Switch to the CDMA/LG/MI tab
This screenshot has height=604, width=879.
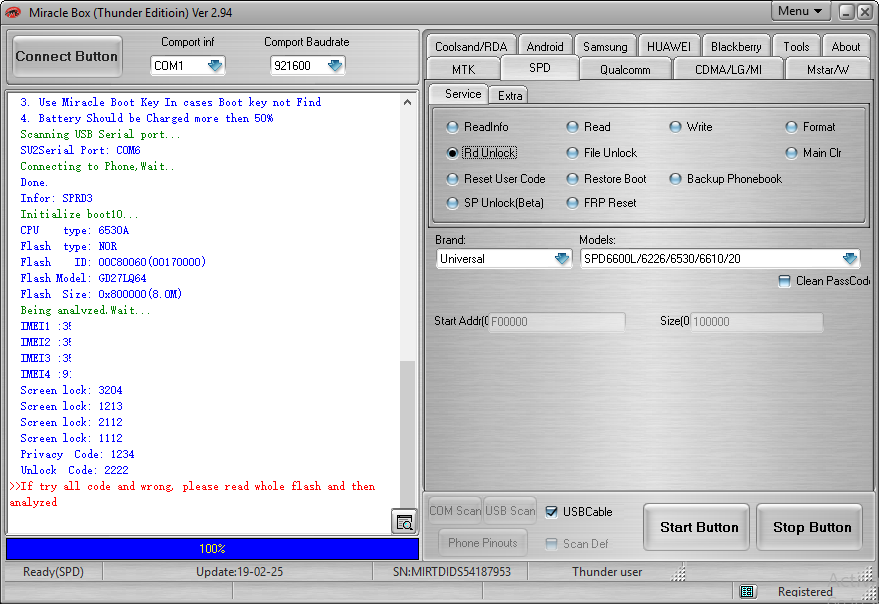coord(728,70)
